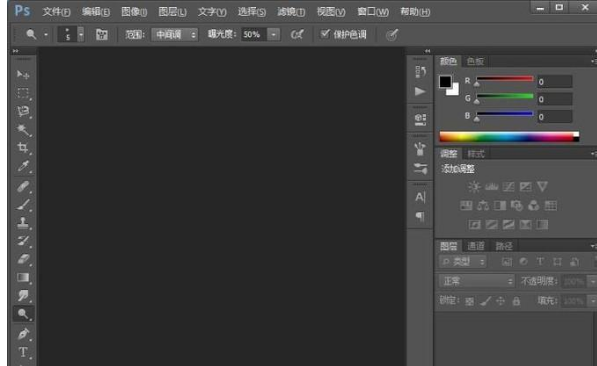Screen dimensions: 597x366
Task: Open the 正常 blend mode dropdown
Action: [476, 281]
